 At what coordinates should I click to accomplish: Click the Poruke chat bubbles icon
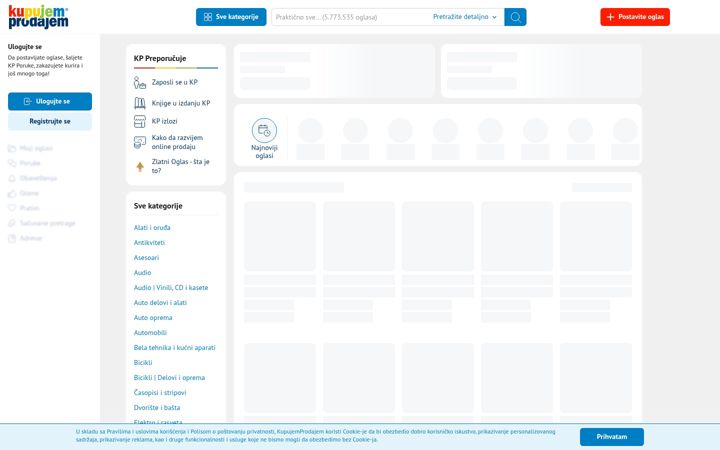point(12,163)
